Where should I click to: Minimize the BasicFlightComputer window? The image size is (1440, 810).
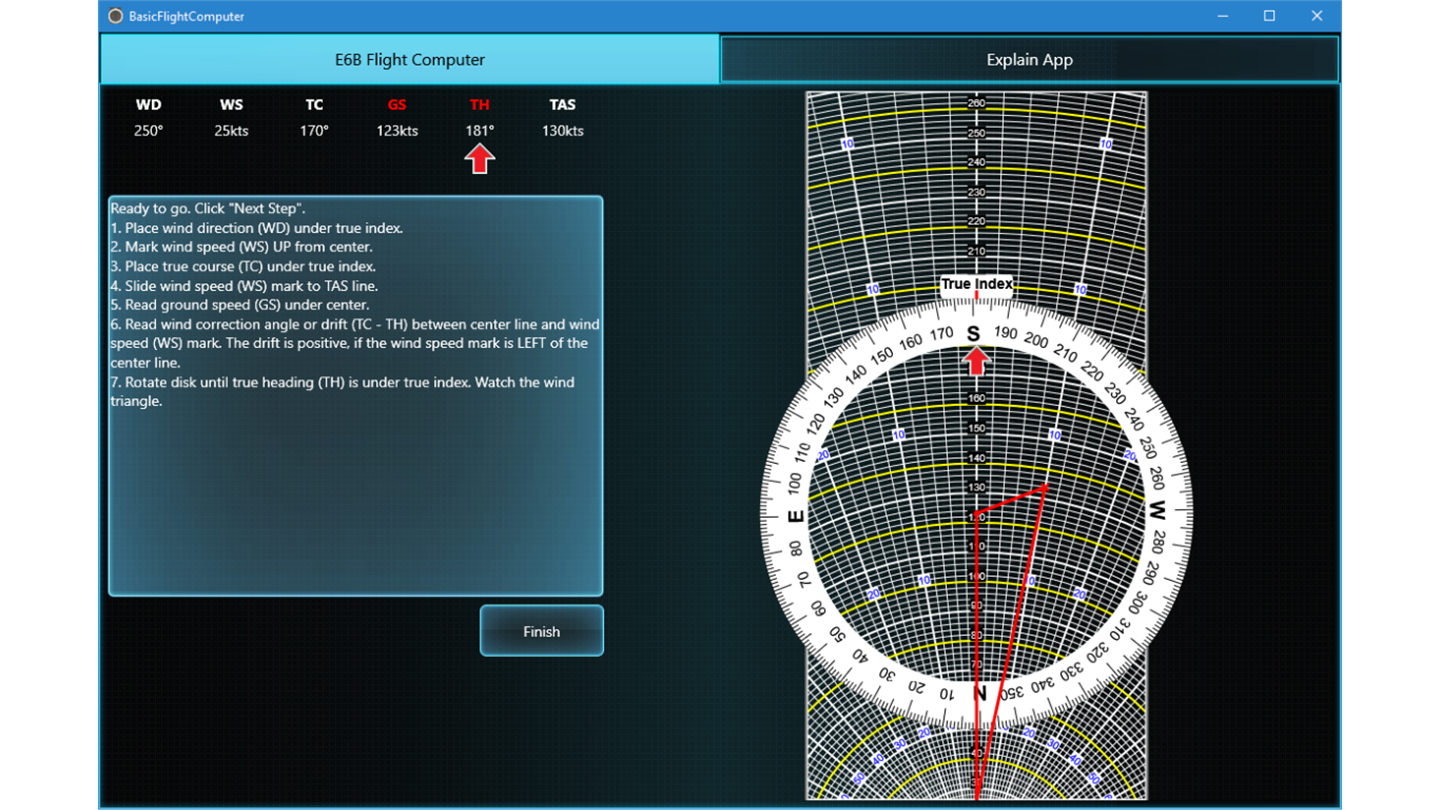1223,16
